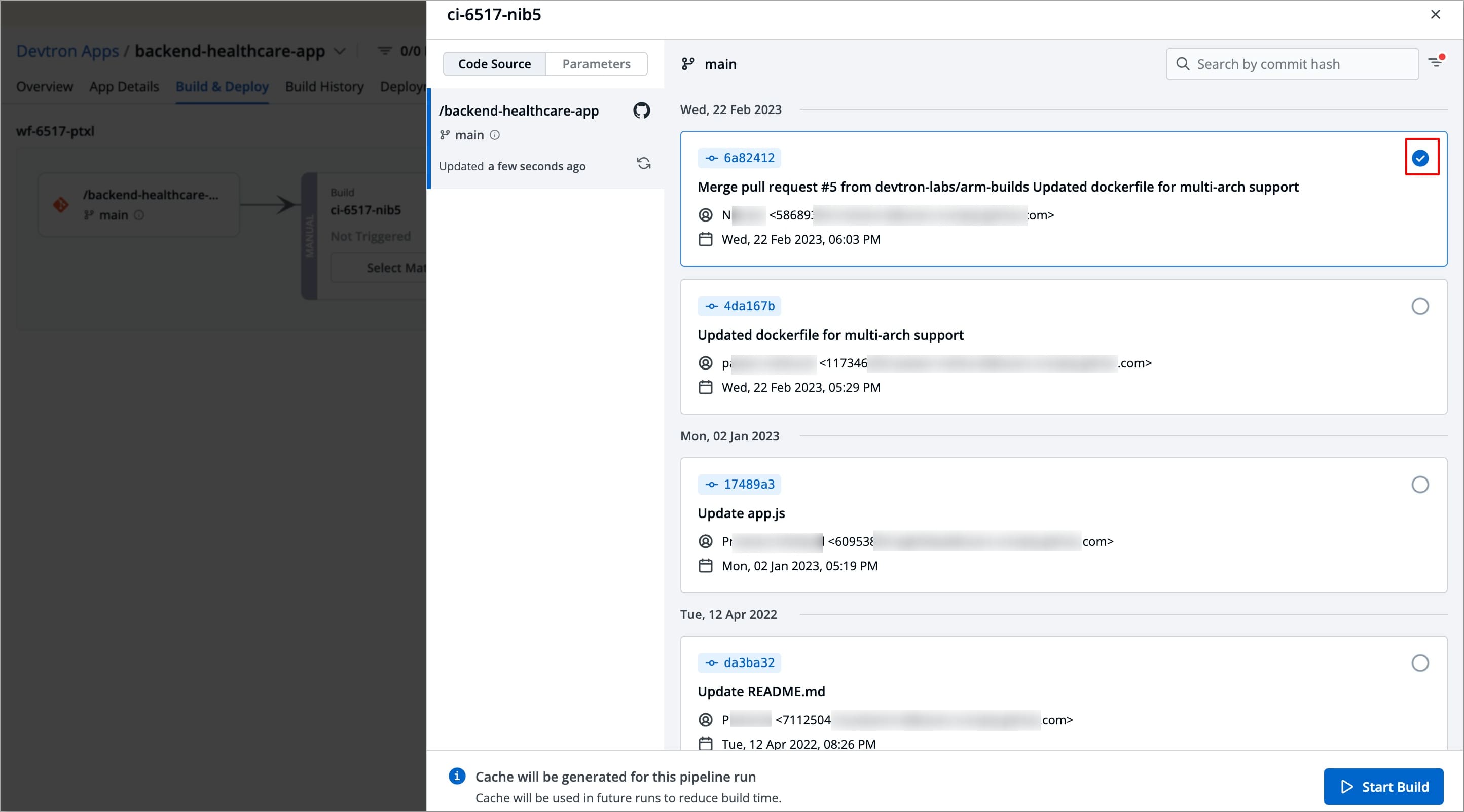Click commit icon beside 4da167b

point(711,306)
